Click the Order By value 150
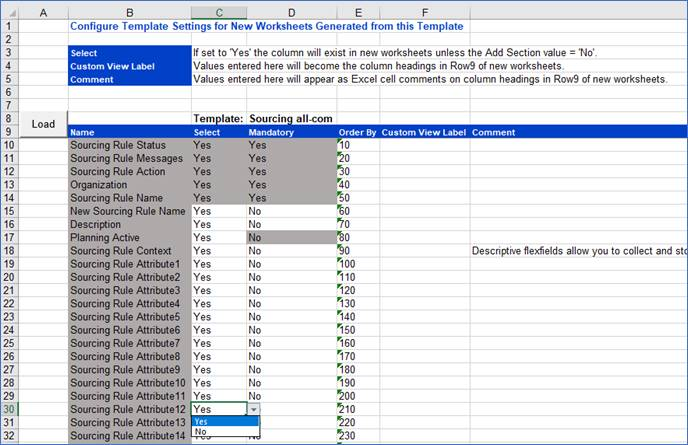 tap(358, 330)
